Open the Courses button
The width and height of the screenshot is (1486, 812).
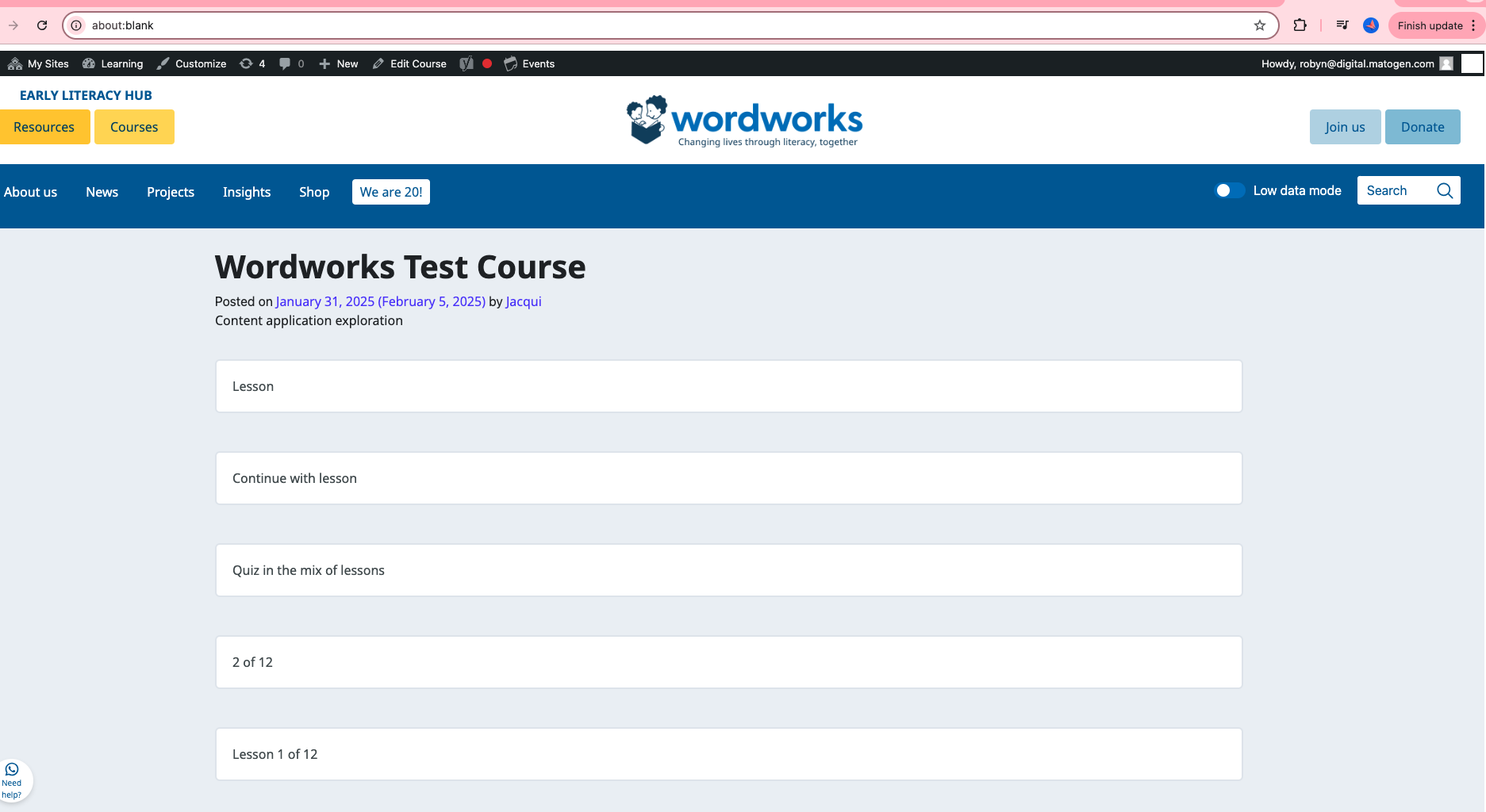click(x=134, y=127)
